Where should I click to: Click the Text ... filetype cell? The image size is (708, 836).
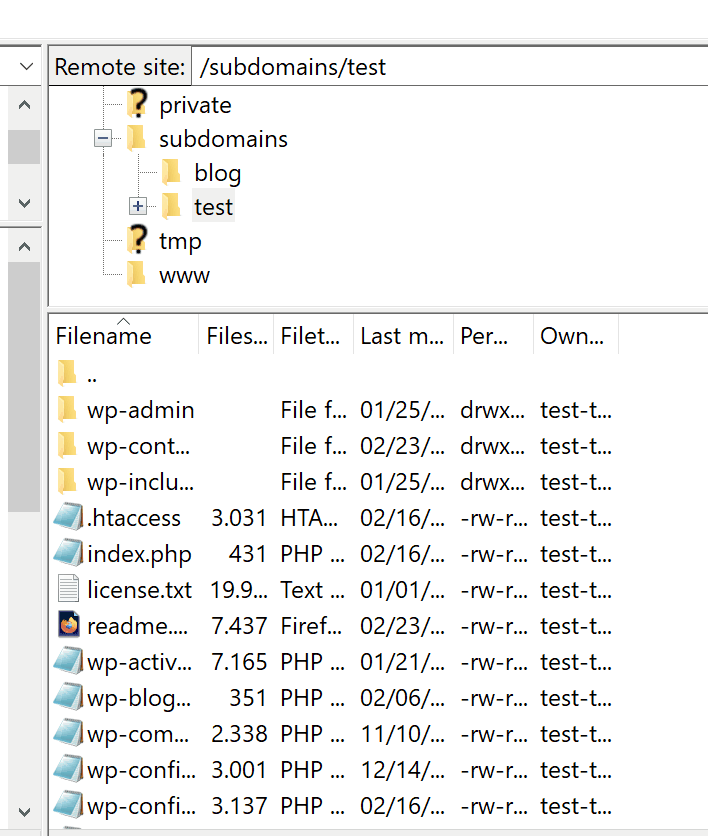pyautogui.click(x=312, y=590)
